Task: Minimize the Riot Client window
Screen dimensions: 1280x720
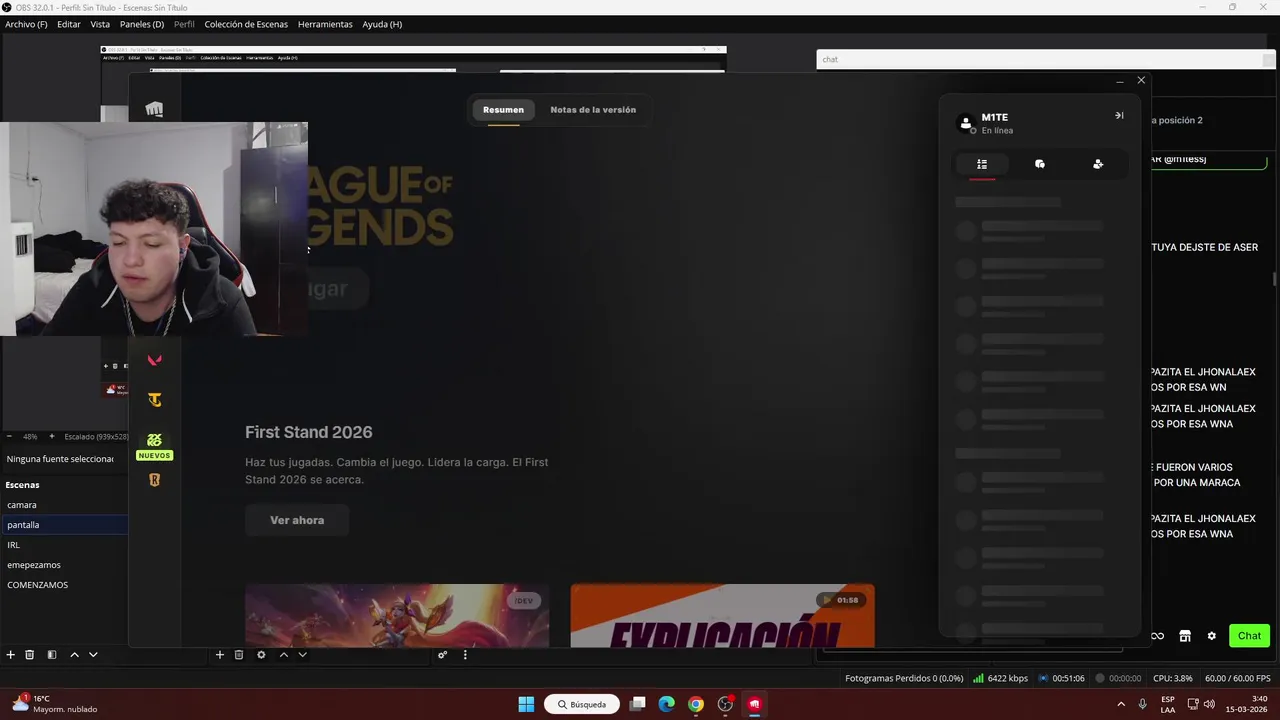Action: pos(1119,80)
